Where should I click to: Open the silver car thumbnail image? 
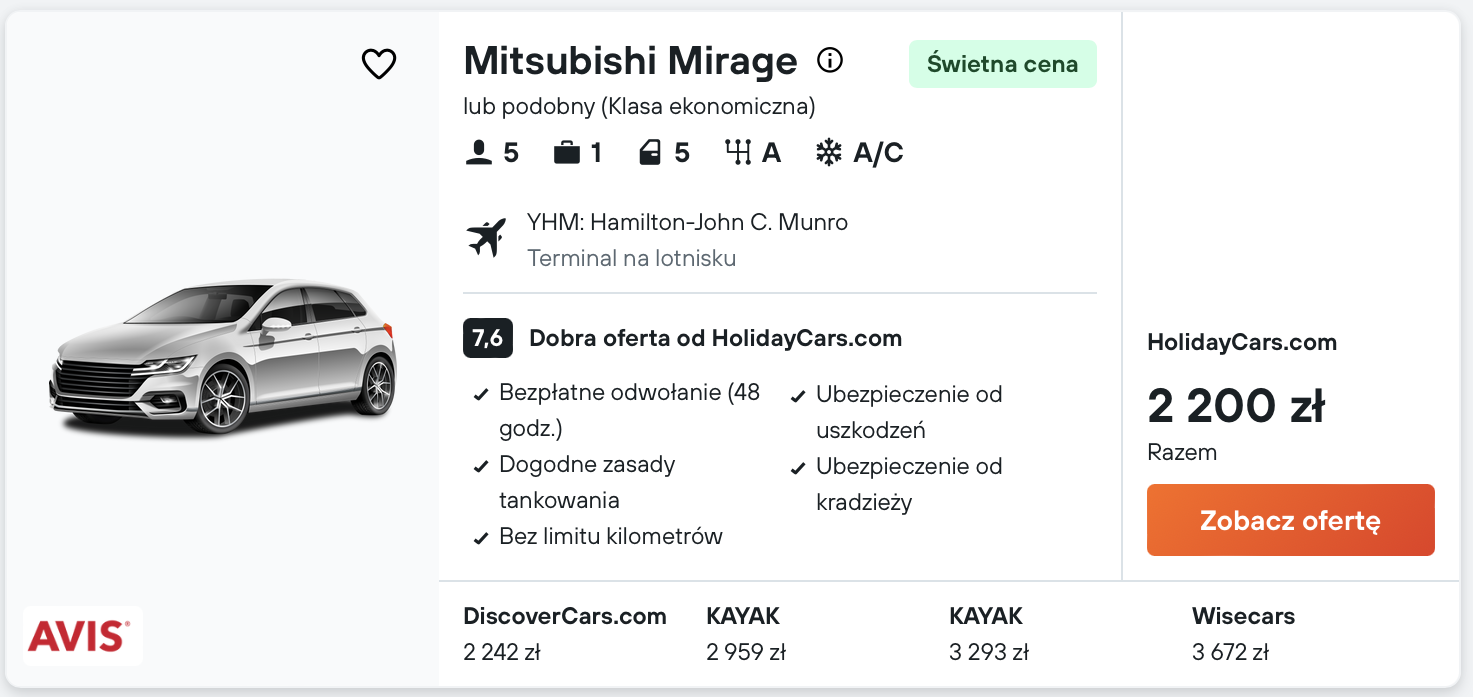224,357
